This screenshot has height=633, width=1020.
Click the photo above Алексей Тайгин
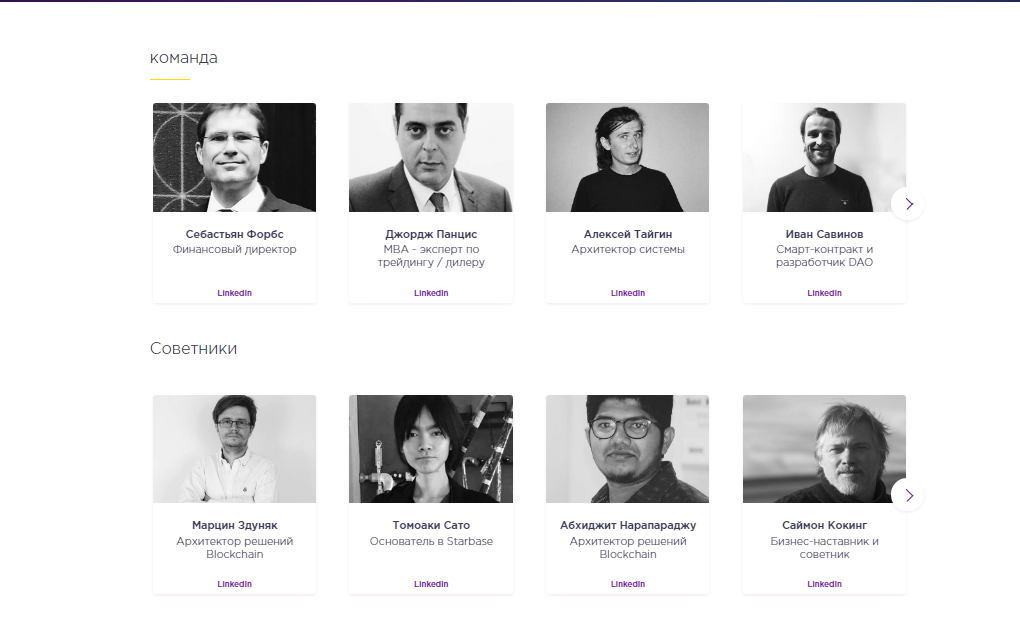coord(628,157)
